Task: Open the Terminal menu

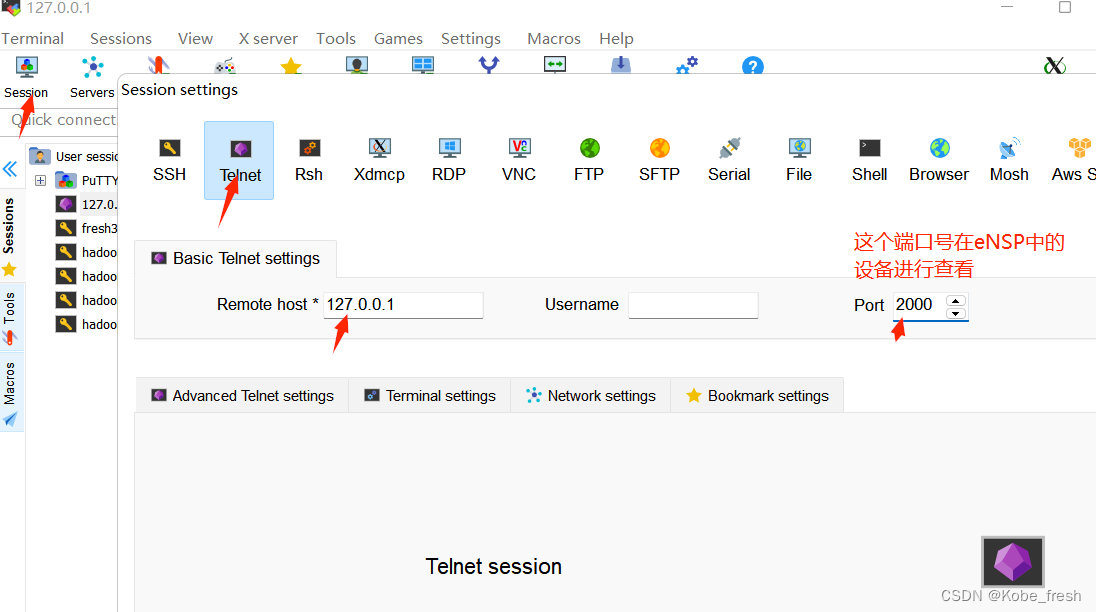Action: click(x=32, y=38)
